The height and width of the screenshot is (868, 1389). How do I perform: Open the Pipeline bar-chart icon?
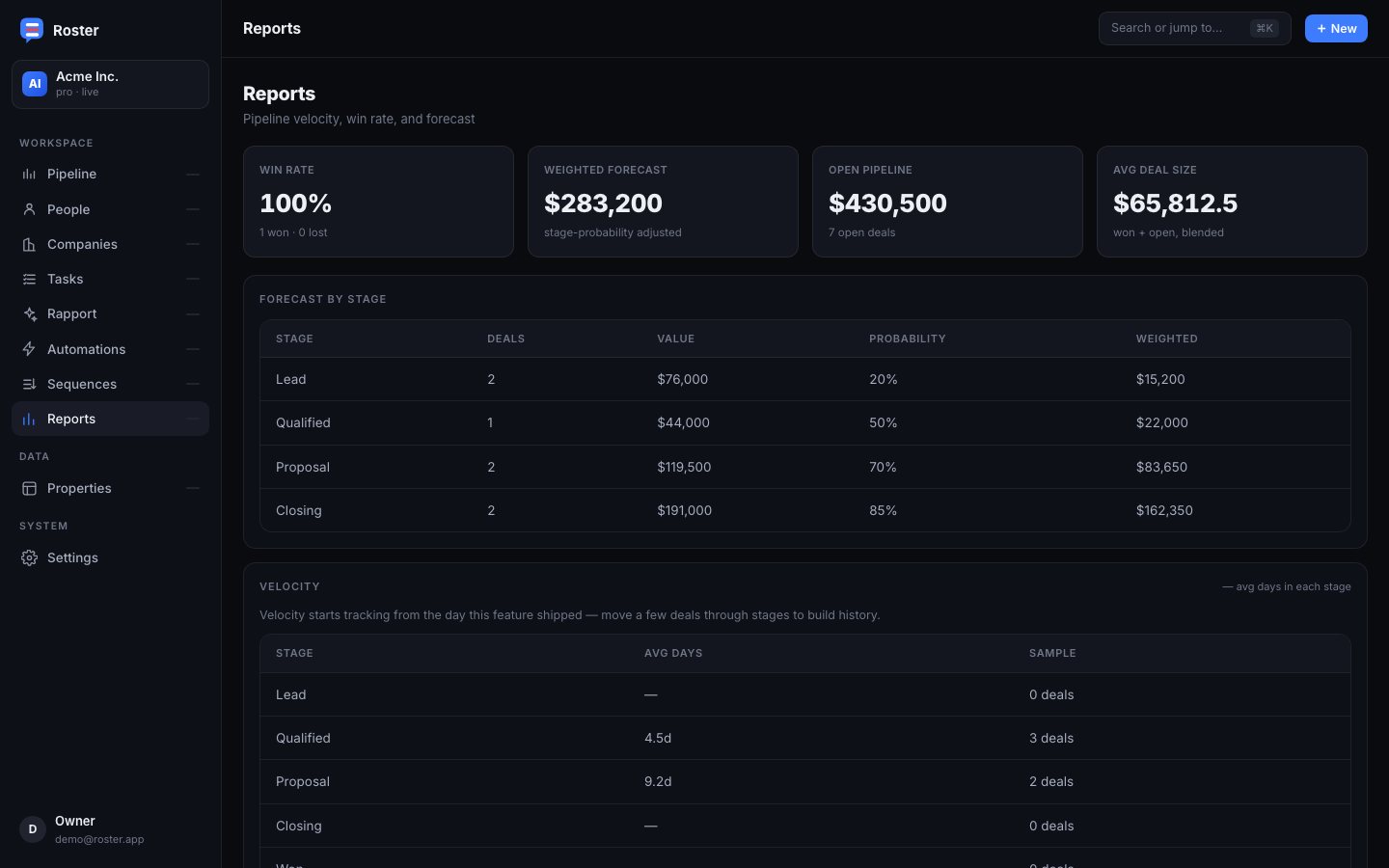pos(29,175)
